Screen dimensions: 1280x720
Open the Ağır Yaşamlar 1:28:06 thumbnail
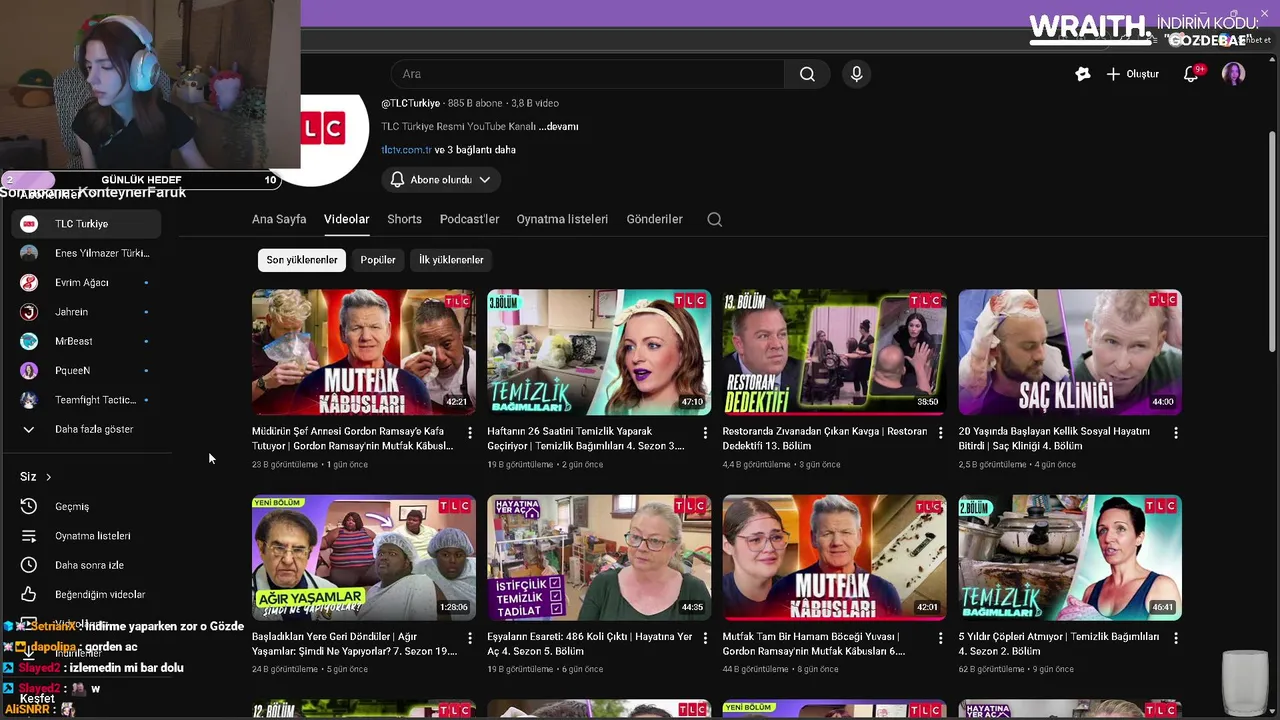364,557
